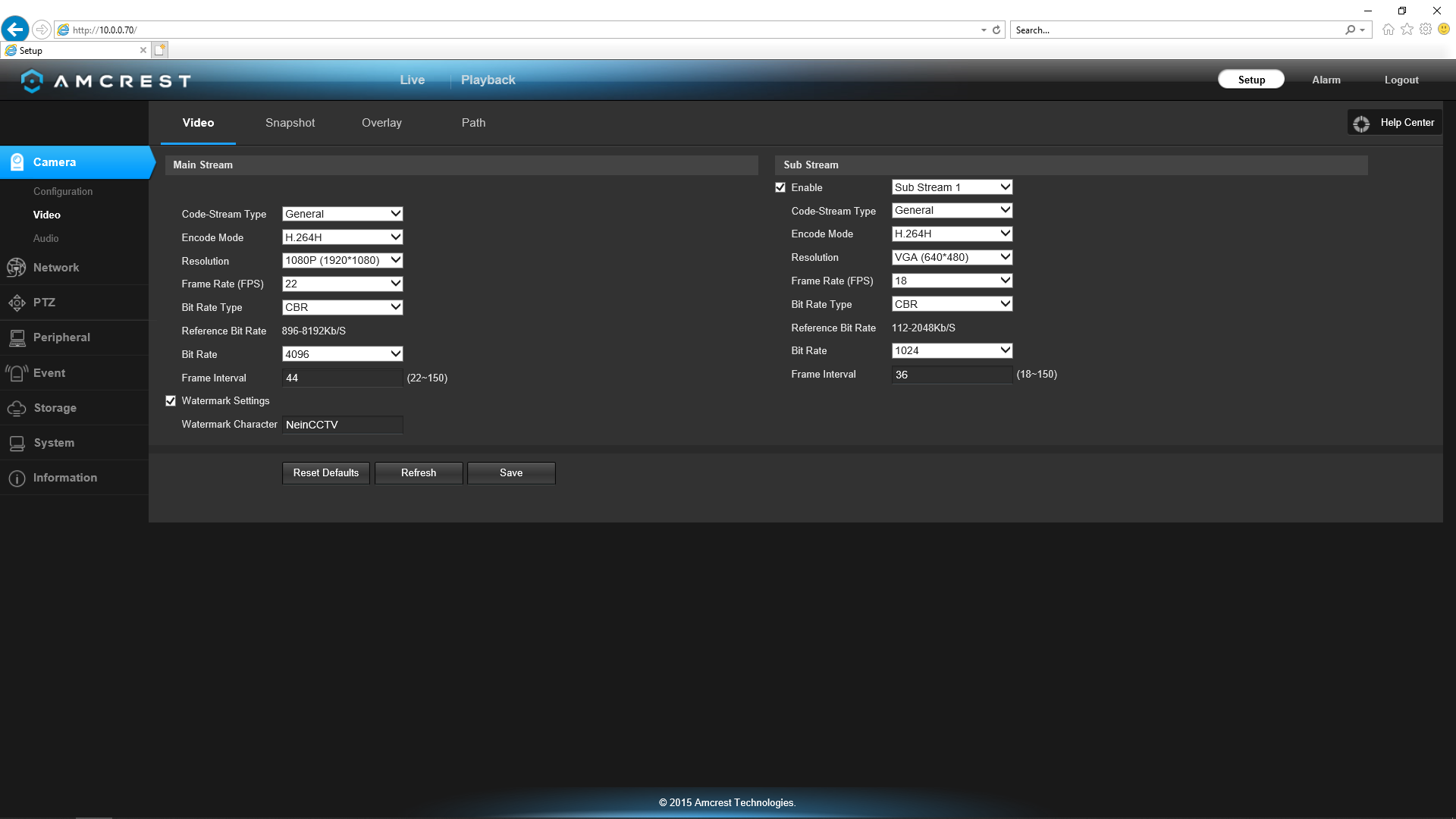
Task: Open Sub Stream Resolution VGA dropdown
Action: click(x=952, y=257)
